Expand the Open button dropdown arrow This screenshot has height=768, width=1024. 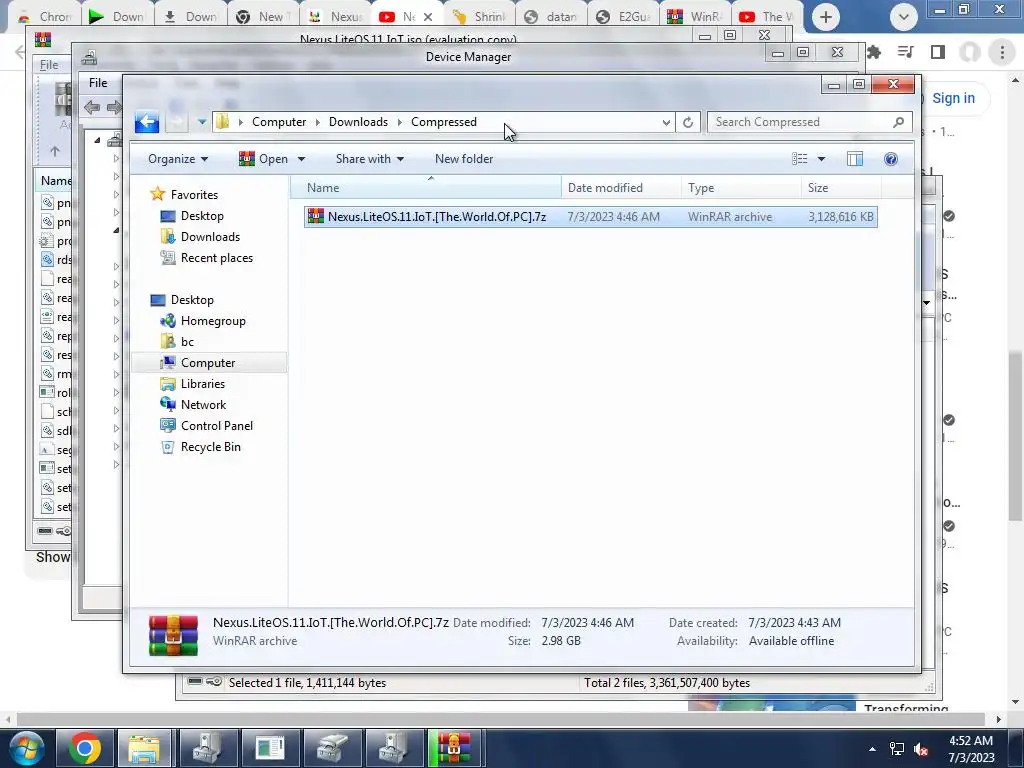pyautogui.click(x=301, y=159)
